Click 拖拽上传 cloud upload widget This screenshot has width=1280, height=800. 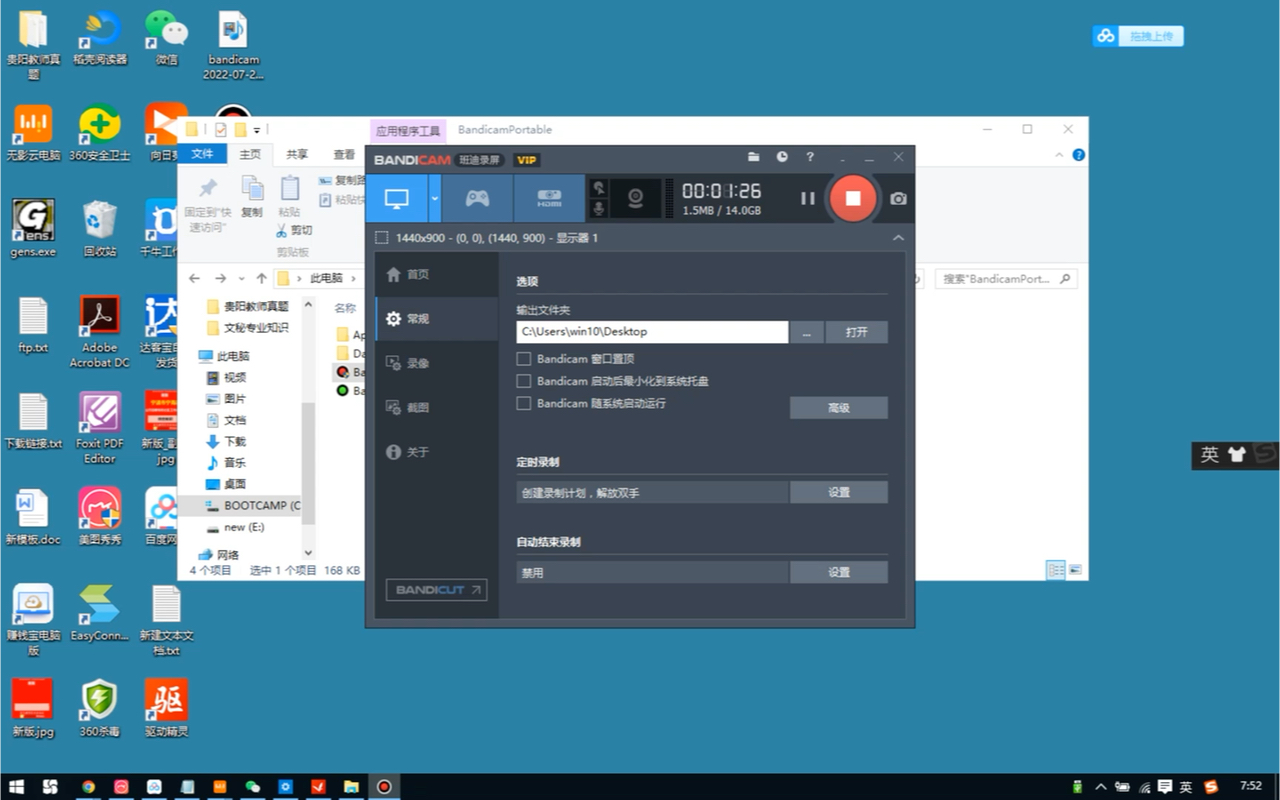1138,36
